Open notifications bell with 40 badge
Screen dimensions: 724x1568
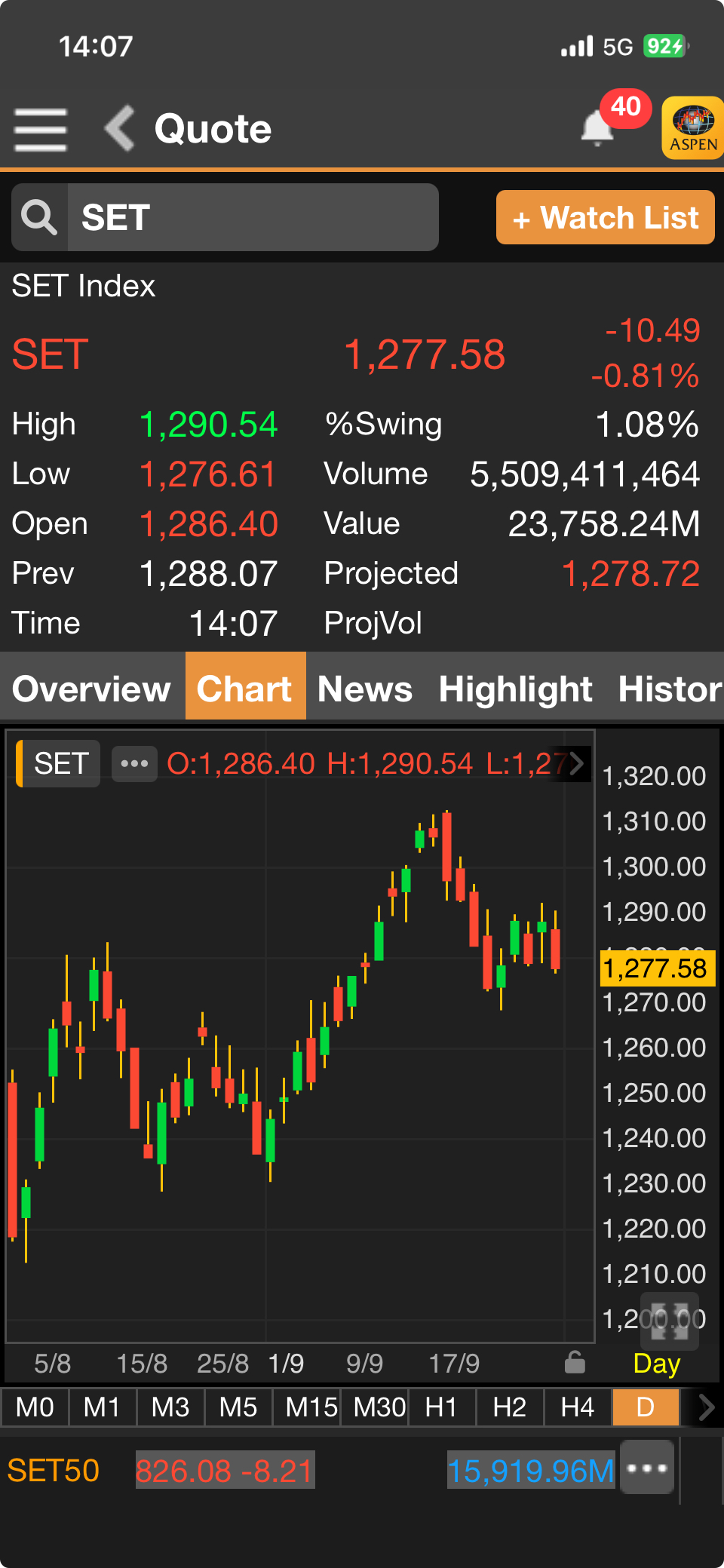[x=598, y=127]
